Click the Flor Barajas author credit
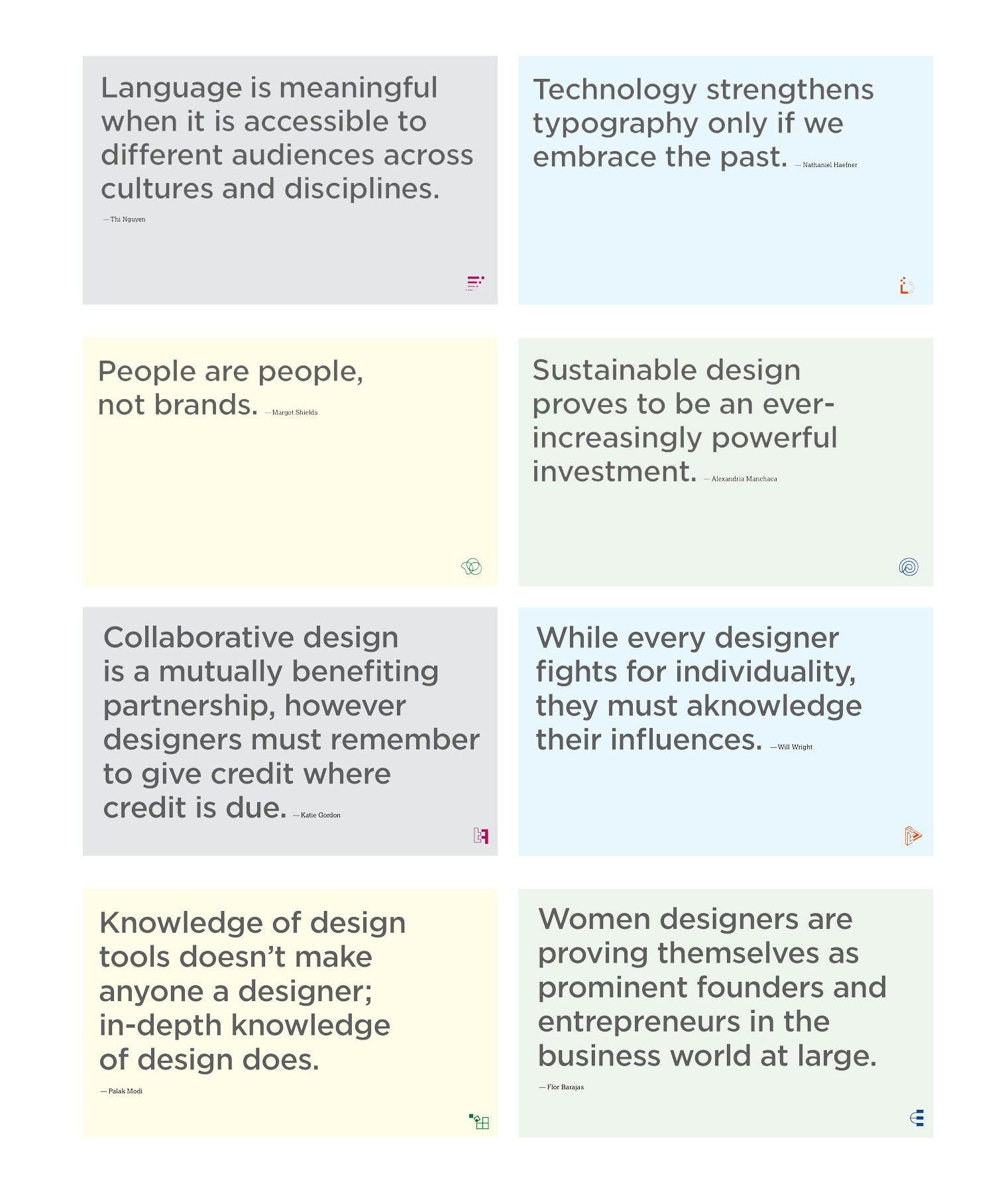Image resolution: width=994 pixels, height=1204 pixels. (x=562, y=1087)
